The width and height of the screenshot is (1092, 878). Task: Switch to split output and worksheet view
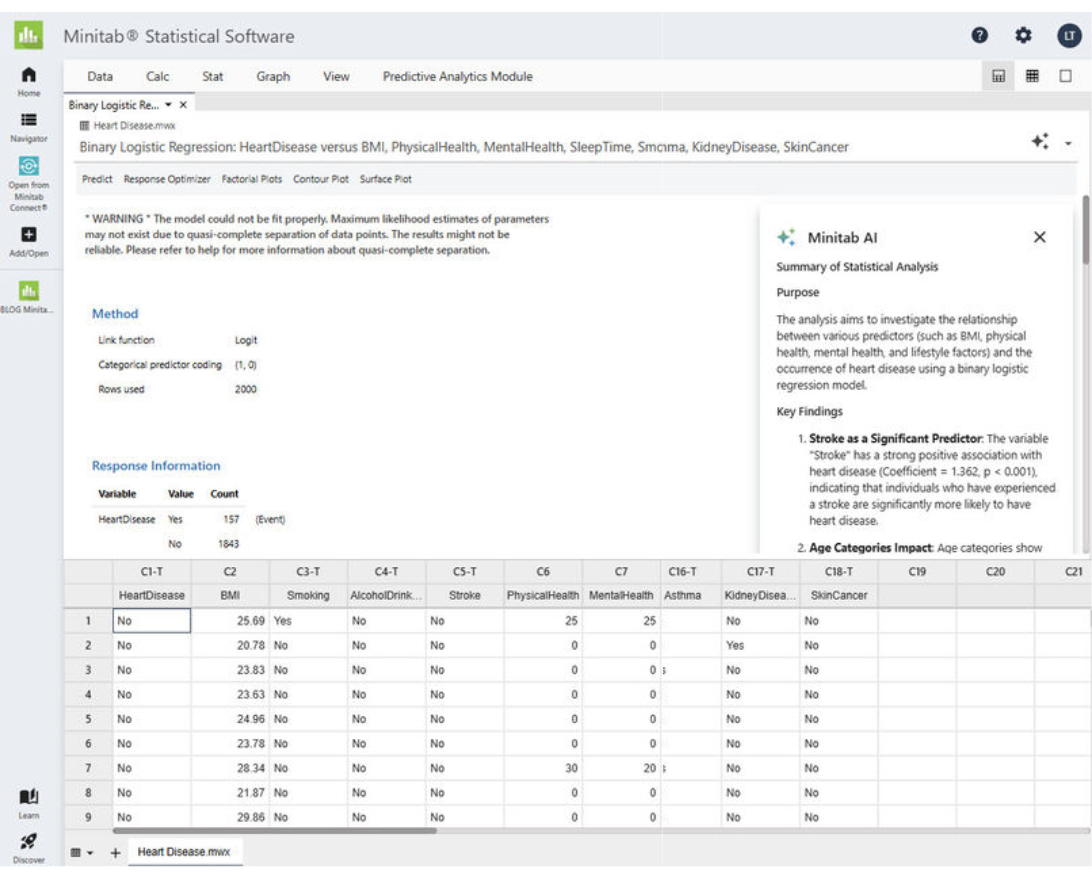998,76
